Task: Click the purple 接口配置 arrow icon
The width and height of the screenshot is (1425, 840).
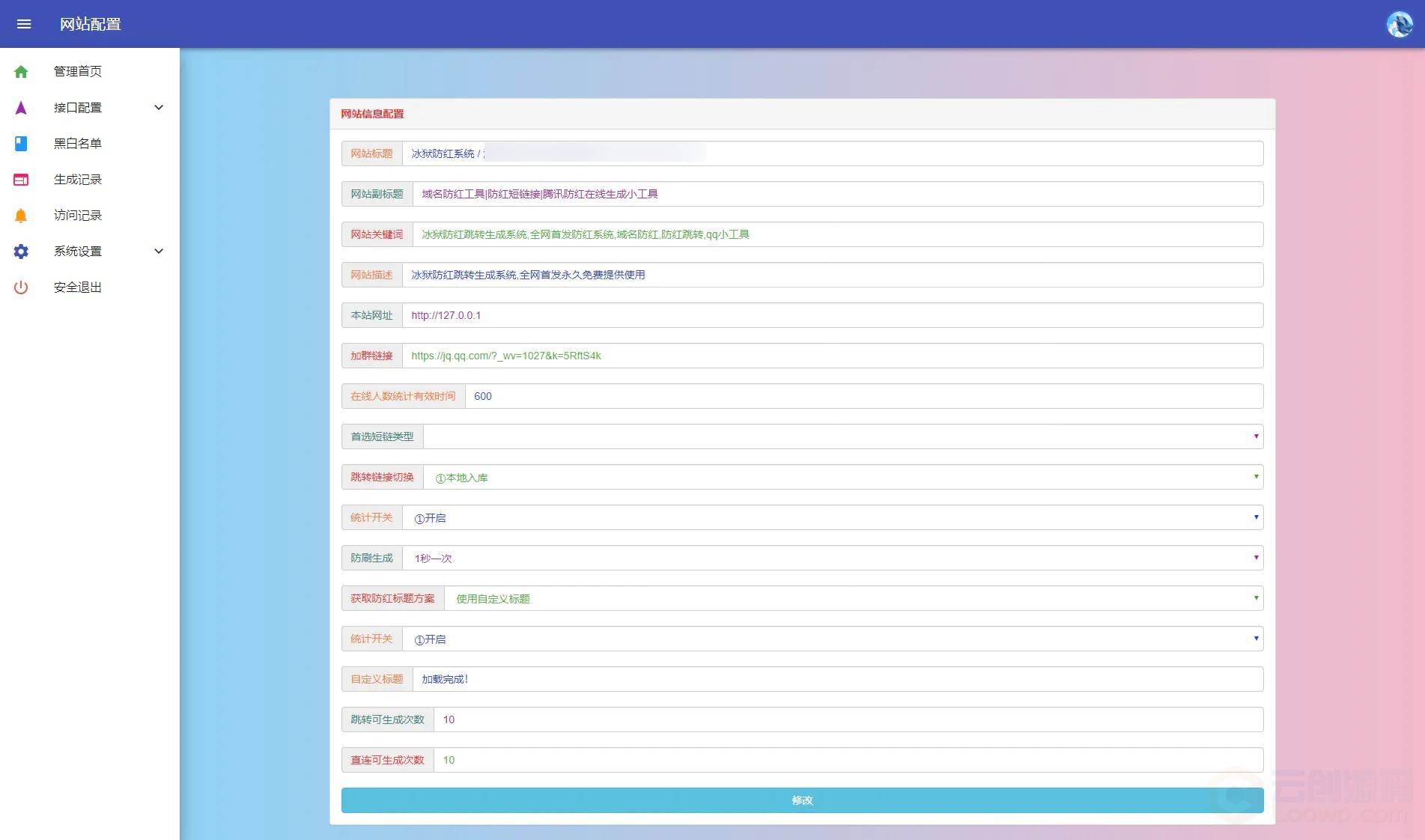Action: [x=21, y=108]
